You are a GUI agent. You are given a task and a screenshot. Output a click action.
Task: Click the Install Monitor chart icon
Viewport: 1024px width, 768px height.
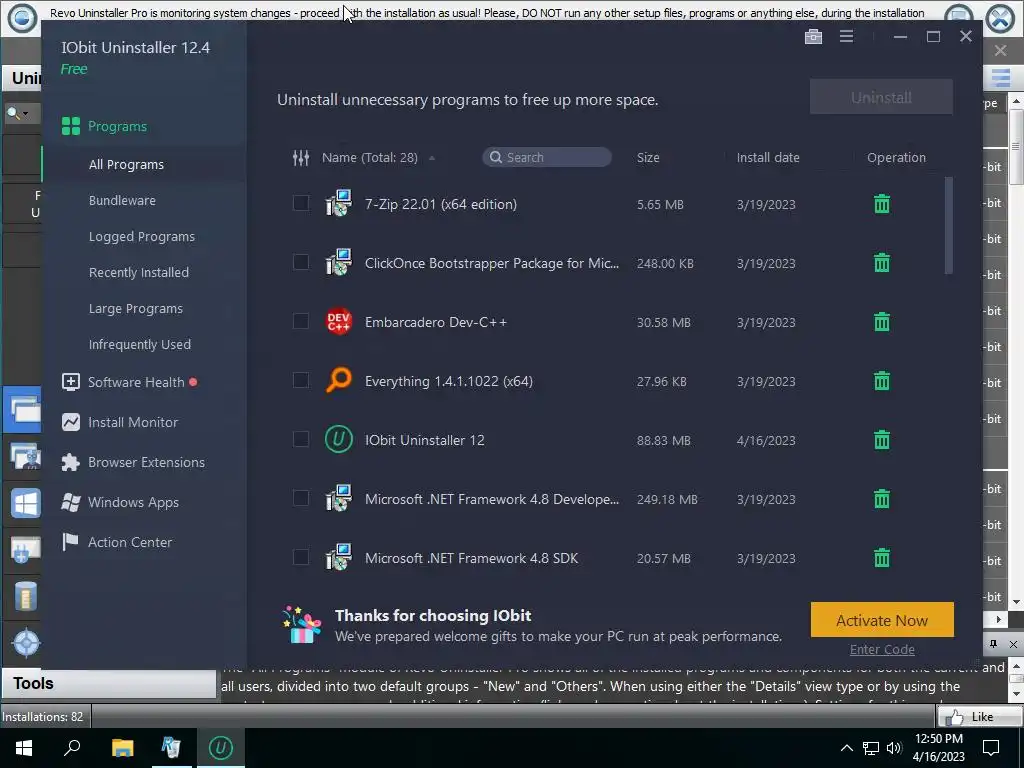pos(71,422)
